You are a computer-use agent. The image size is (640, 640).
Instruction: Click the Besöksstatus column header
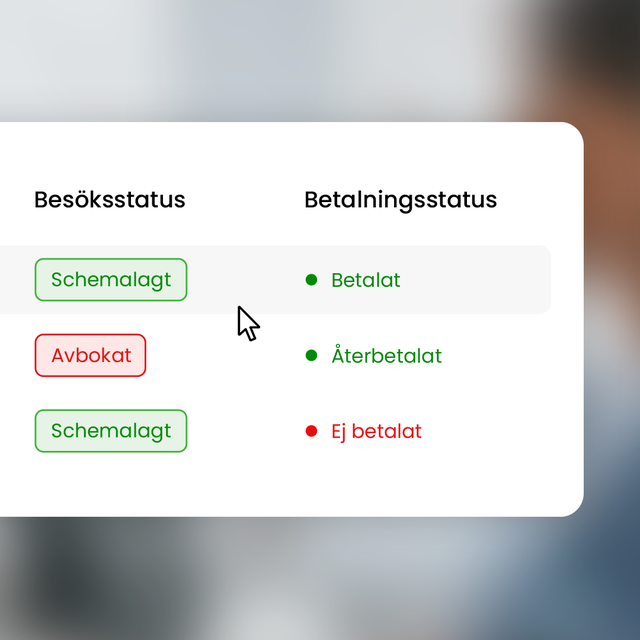[x=110, y=200]
